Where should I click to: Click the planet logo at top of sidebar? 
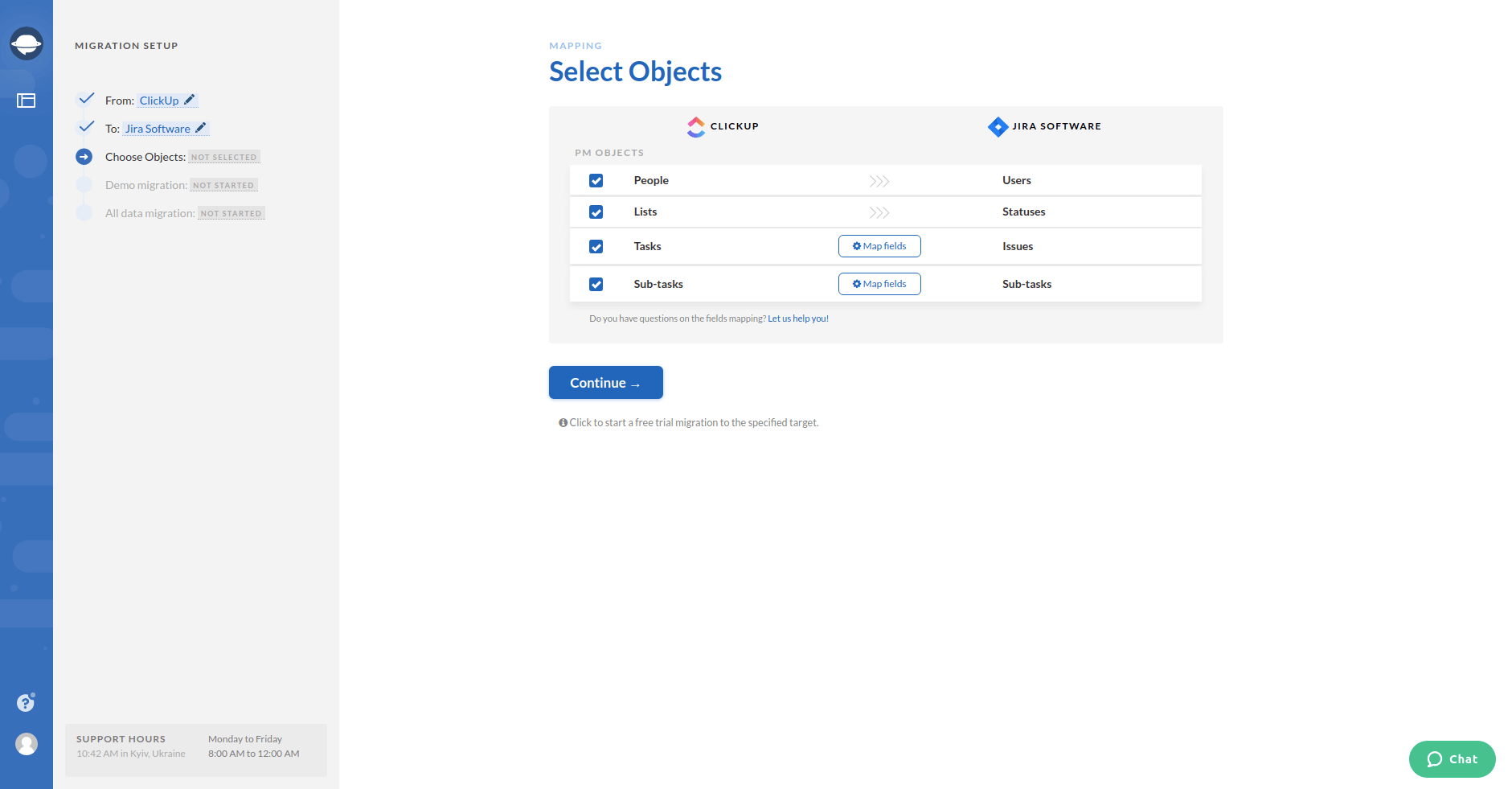27,43
